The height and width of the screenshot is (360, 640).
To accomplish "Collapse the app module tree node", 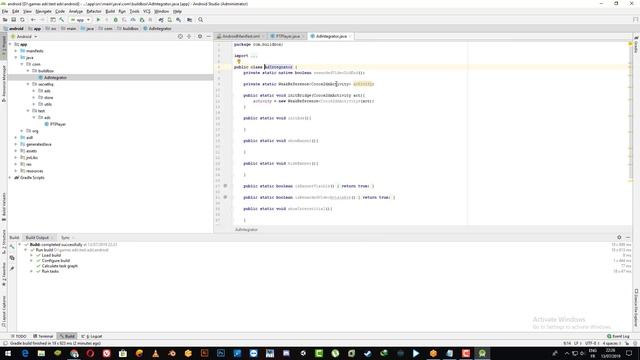I will click(10, 44).
